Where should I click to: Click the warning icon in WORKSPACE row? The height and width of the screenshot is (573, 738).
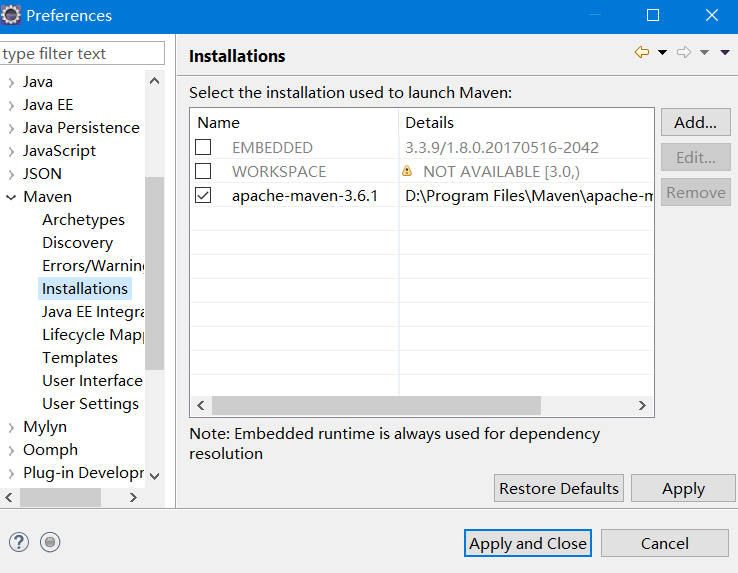(x=407, y=171)
